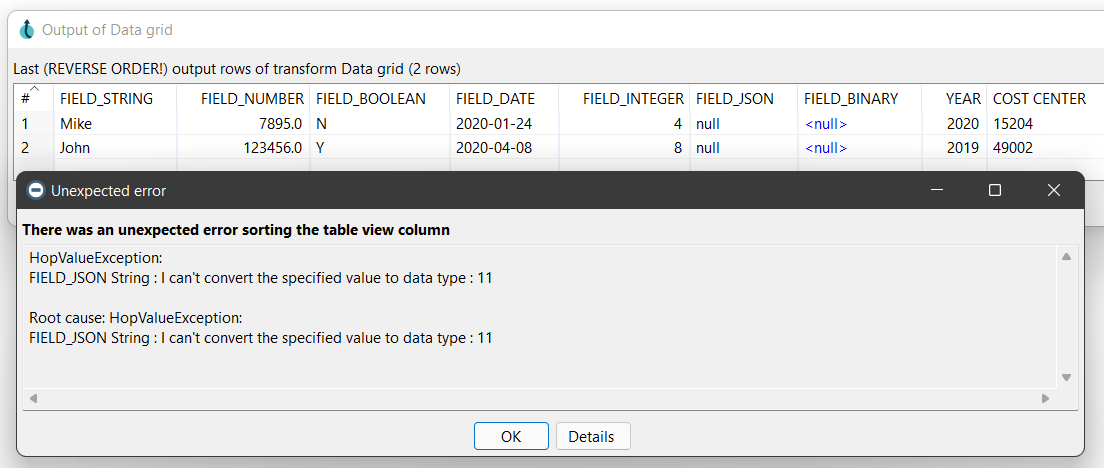Sort by the # column header
1104x468 pixels.
pos(34,99)
